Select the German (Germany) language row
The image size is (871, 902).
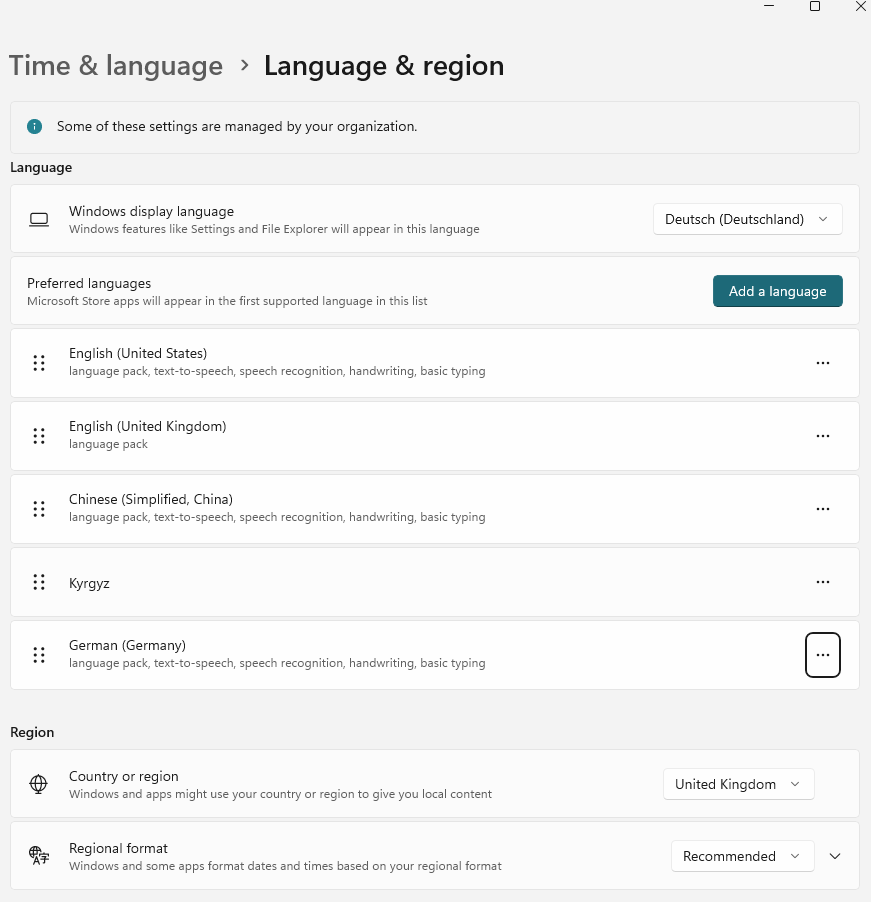point(435,655)
